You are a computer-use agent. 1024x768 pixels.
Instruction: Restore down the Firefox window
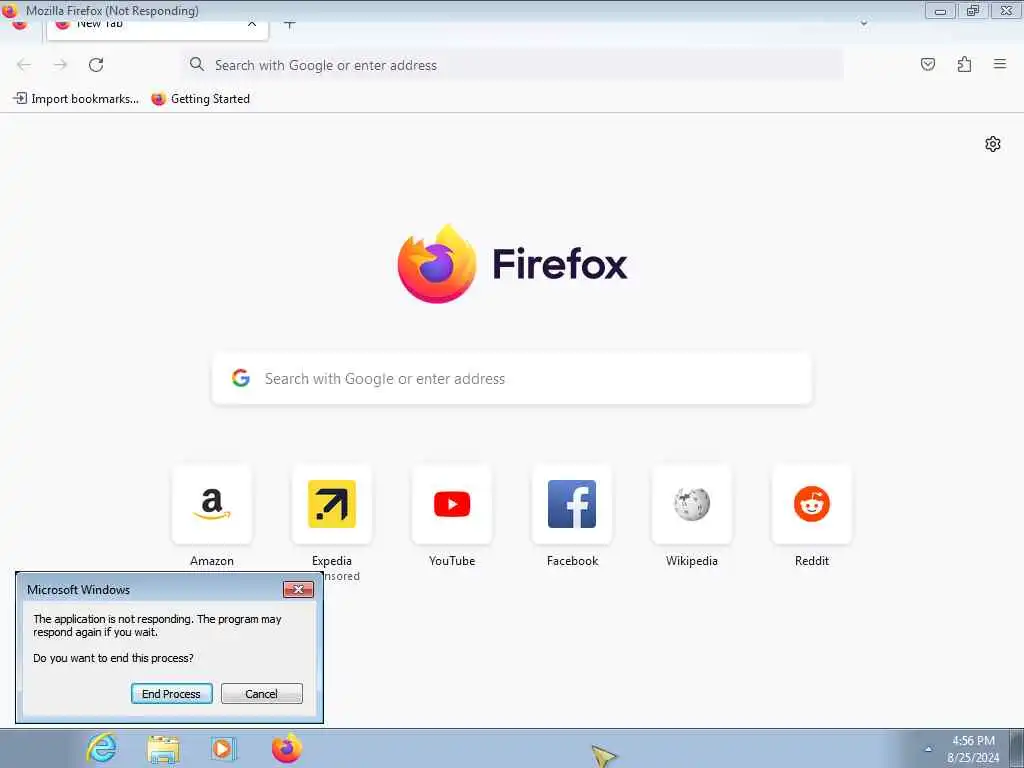[x=973, y=10]
